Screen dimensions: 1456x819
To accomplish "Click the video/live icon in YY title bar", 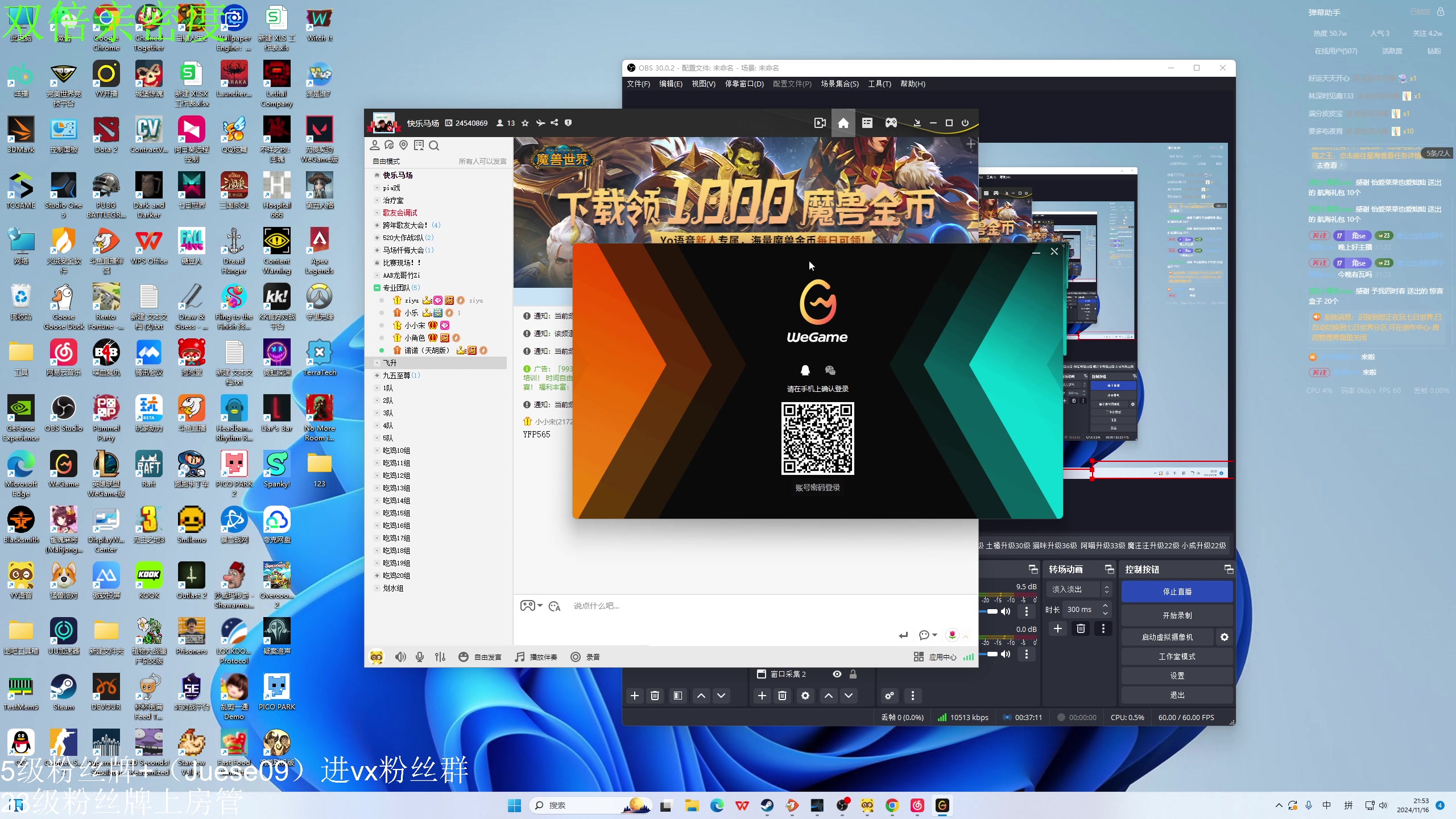I will (x=820, y=123).
